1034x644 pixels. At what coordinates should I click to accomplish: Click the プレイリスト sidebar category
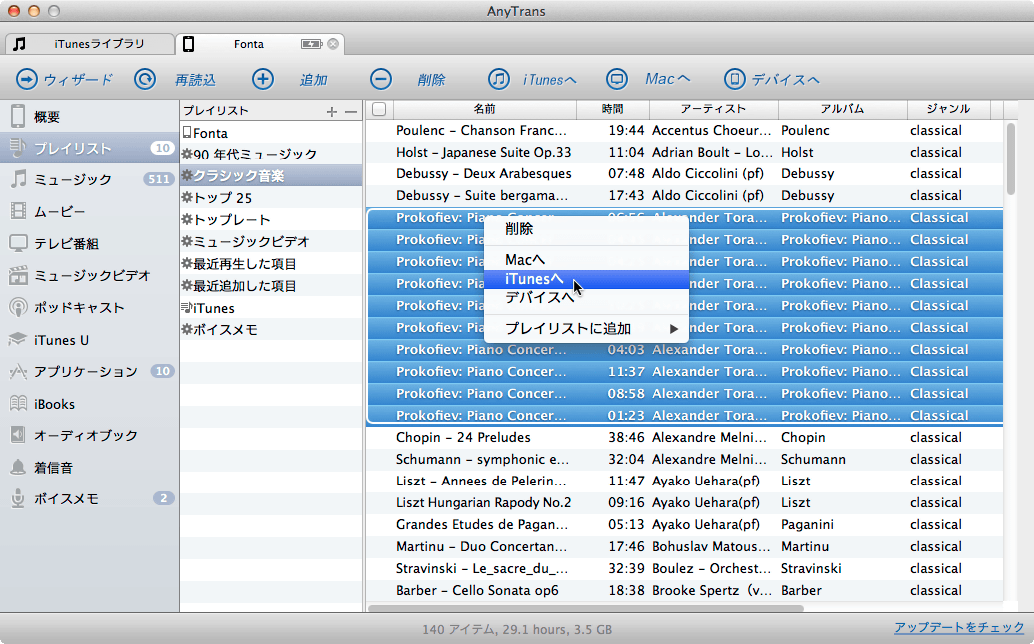coord(89,148)
